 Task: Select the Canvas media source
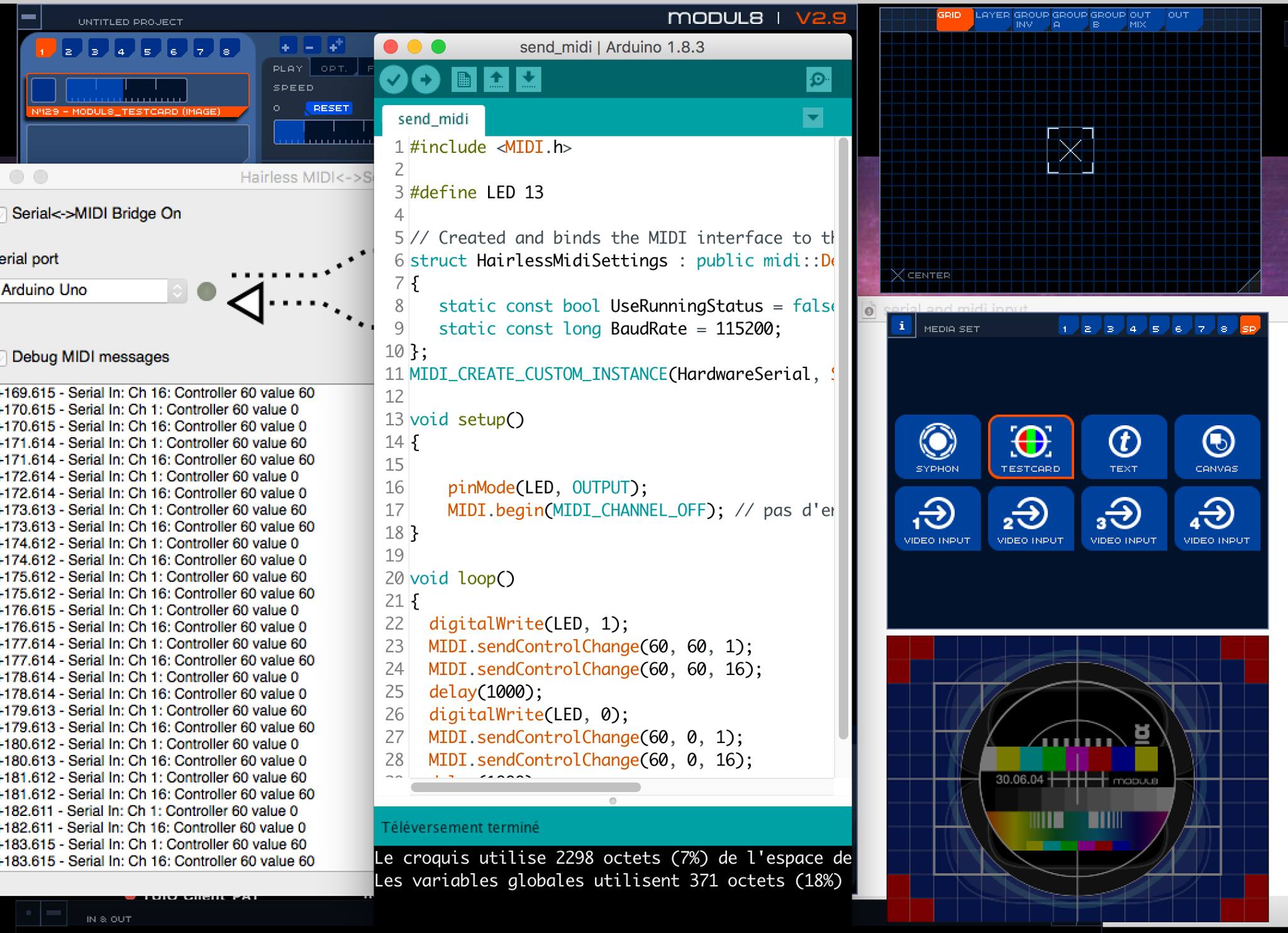pyautogui.click(x=1216, y=447)
